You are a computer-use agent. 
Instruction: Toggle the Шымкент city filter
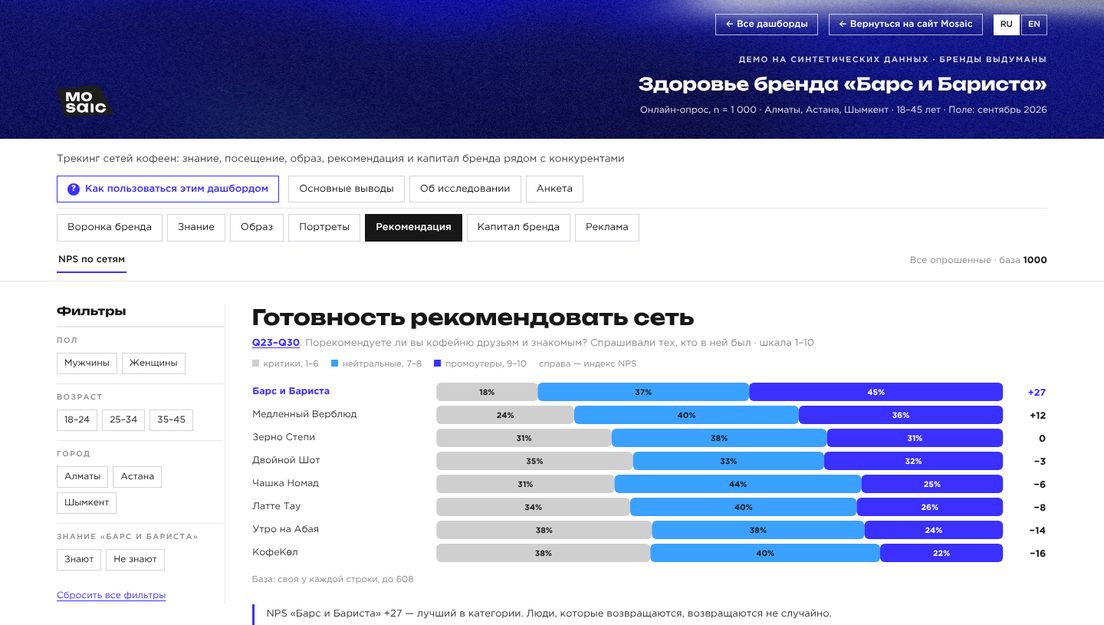[x=87, y=503]
